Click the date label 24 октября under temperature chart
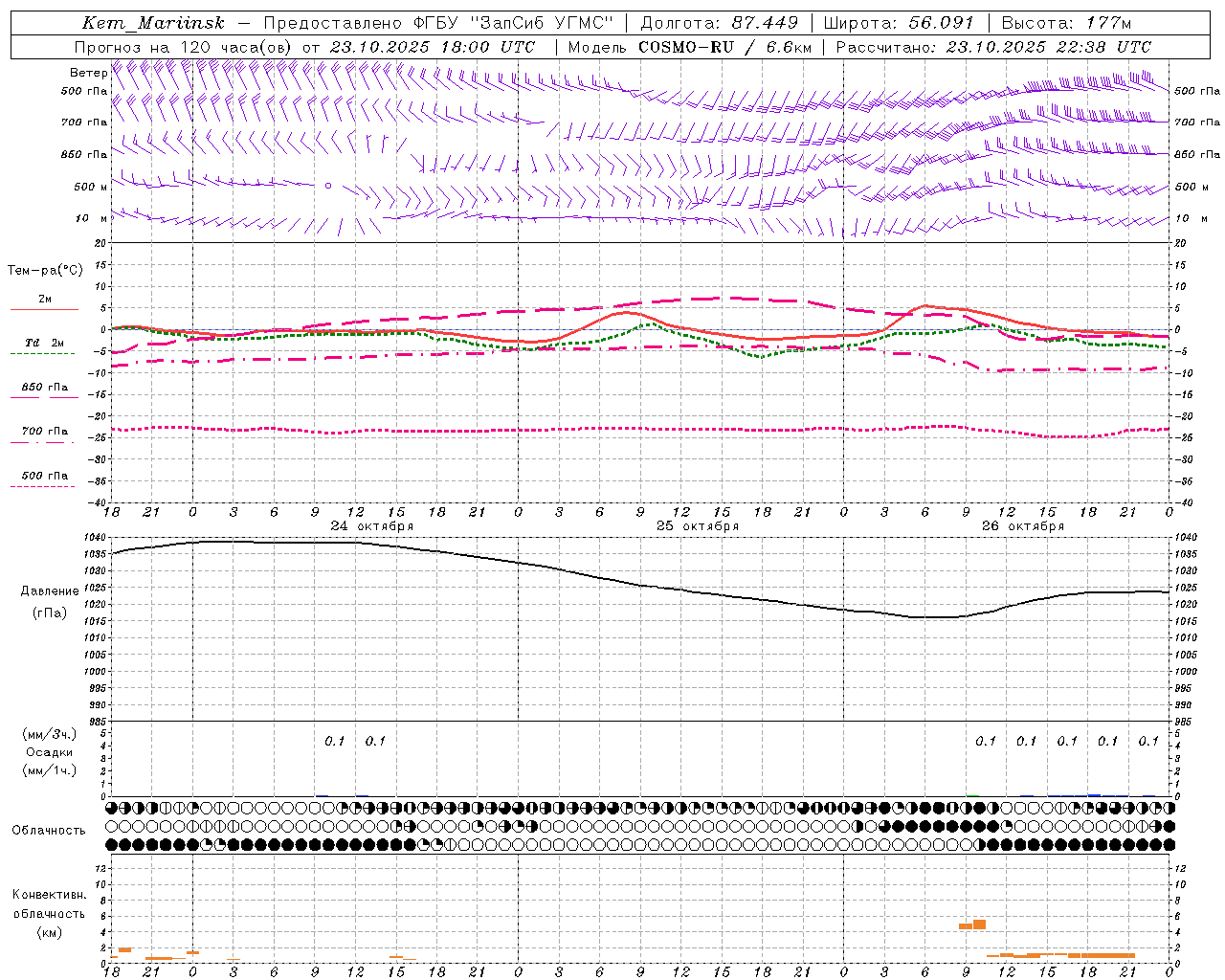Image resolution: width=1225 pixels, height=980 pixels. (x=372, y=526)
